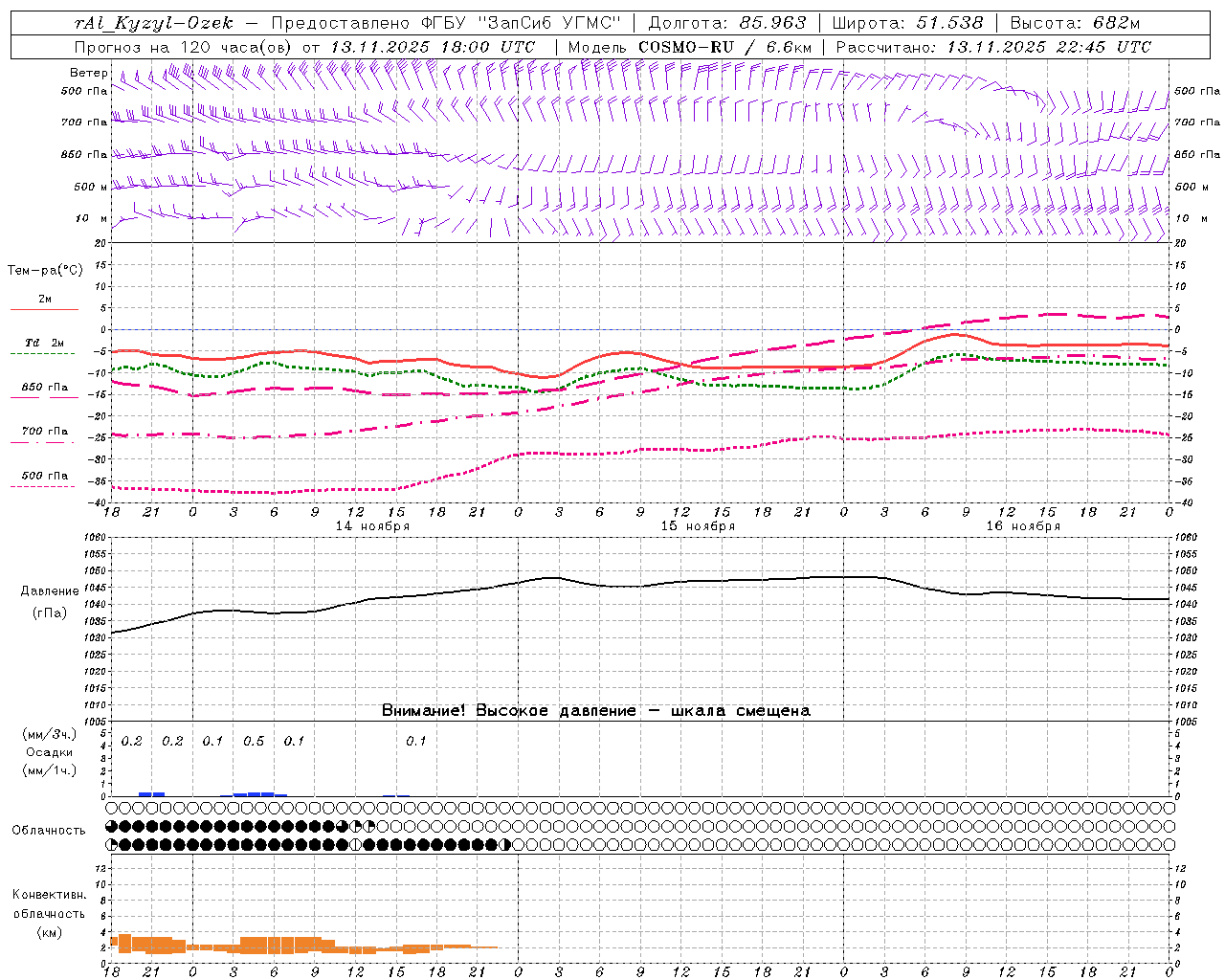Click the Рассчитано: 13.11.2025 22:45 UTC timestamp
The image size is (1225, 980).
(x=993, y=47)
